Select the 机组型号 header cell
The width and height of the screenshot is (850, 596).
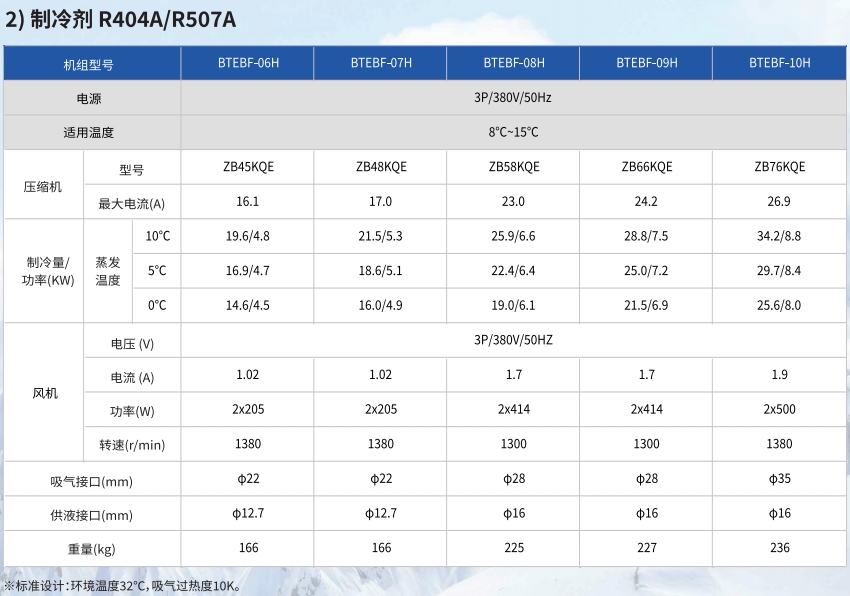pos(90,64)
